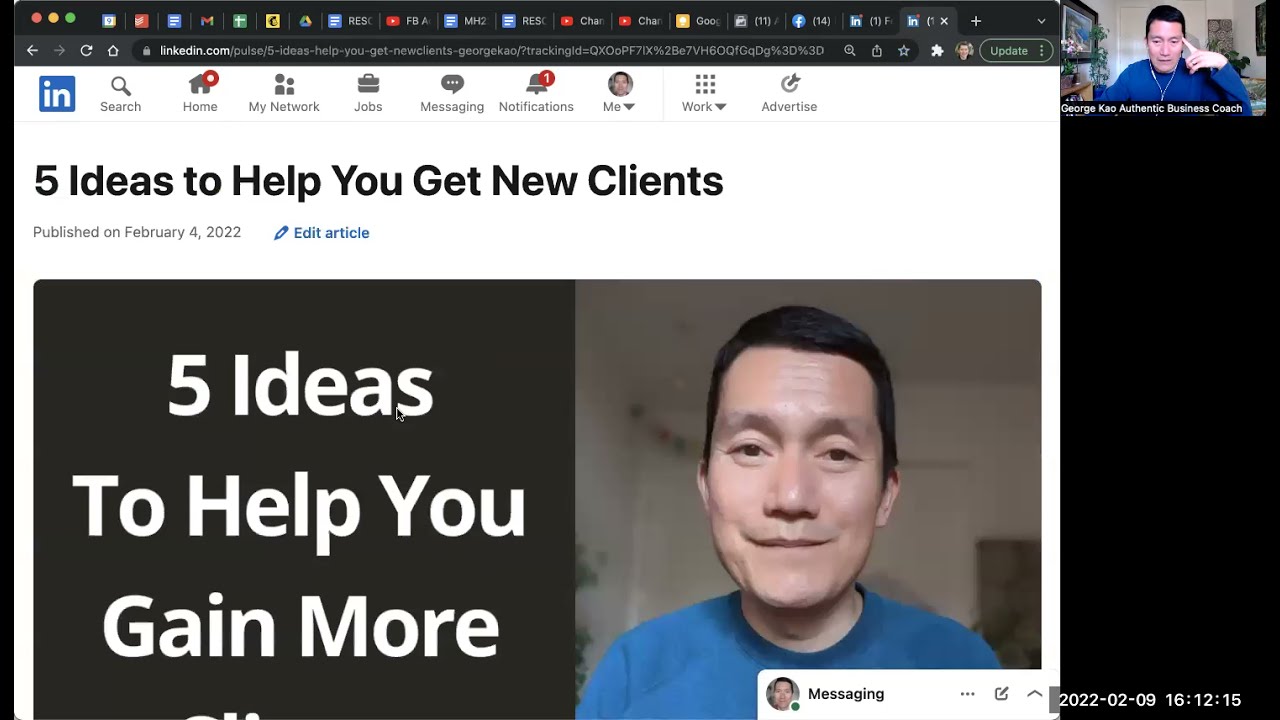
Task: Switch to the Facebook (14) tab
Action: click(x=812, y=21)
